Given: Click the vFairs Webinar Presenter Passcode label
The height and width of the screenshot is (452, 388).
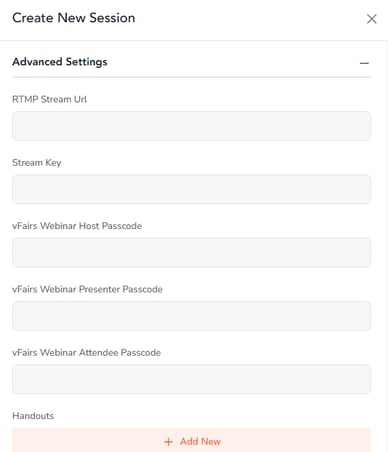Looking at the screenshot, I should pyautogui.click(x=87, y=289).
